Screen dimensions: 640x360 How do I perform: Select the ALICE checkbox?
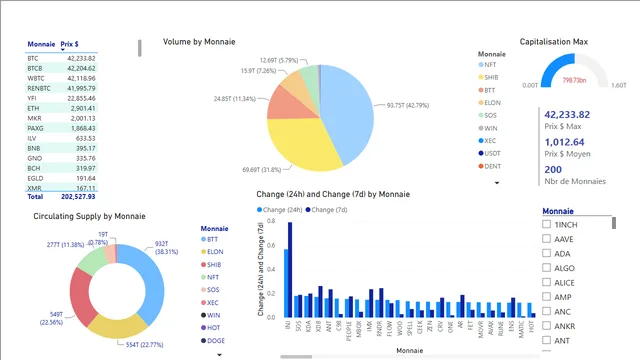tap(547, 282)
